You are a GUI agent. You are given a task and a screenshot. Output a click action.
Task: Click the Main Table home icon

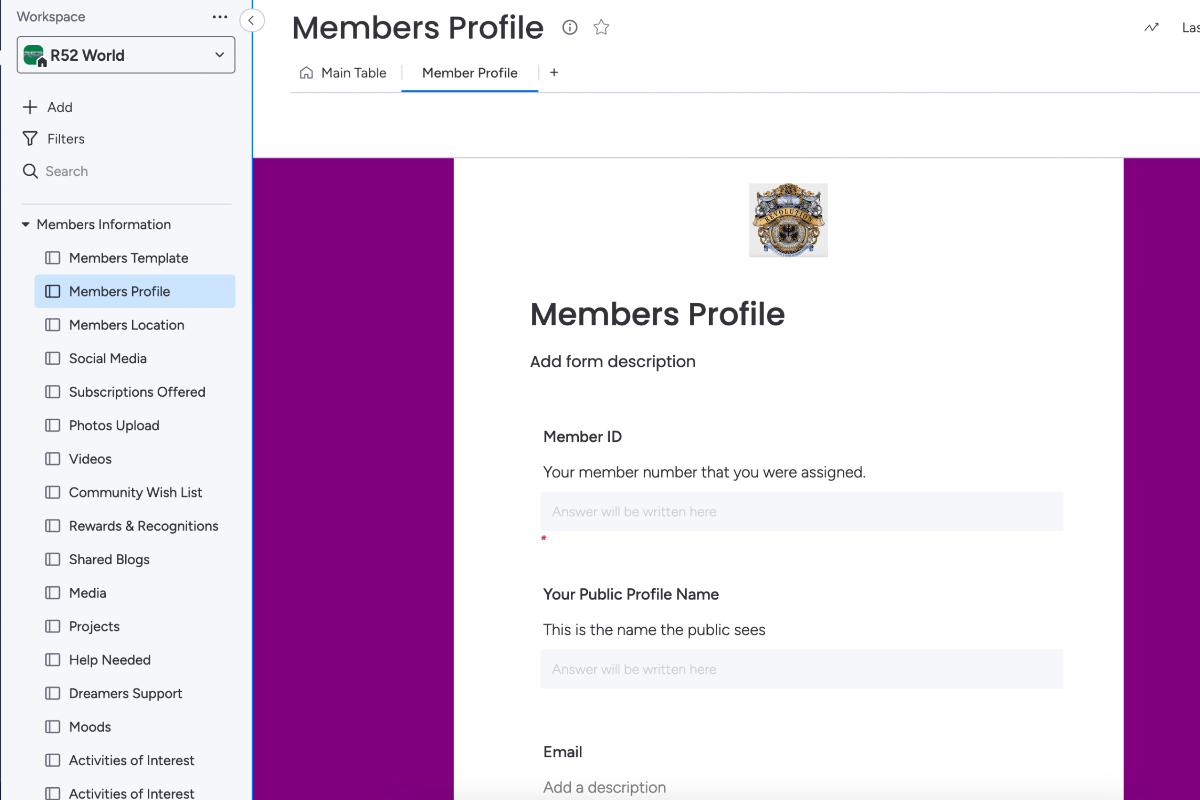click(307, 73)
